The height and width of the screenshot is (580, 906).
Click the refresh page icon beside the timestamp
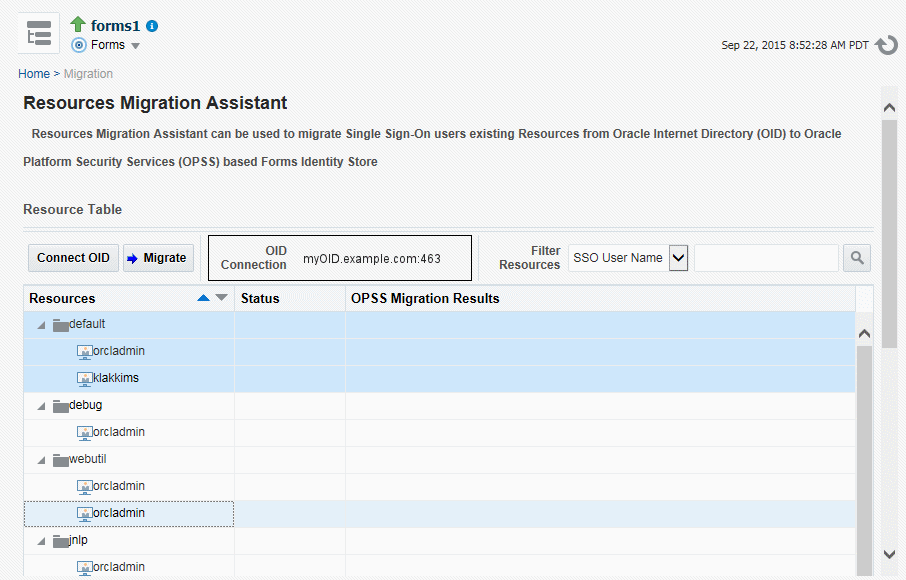click(x=886, y=45)
